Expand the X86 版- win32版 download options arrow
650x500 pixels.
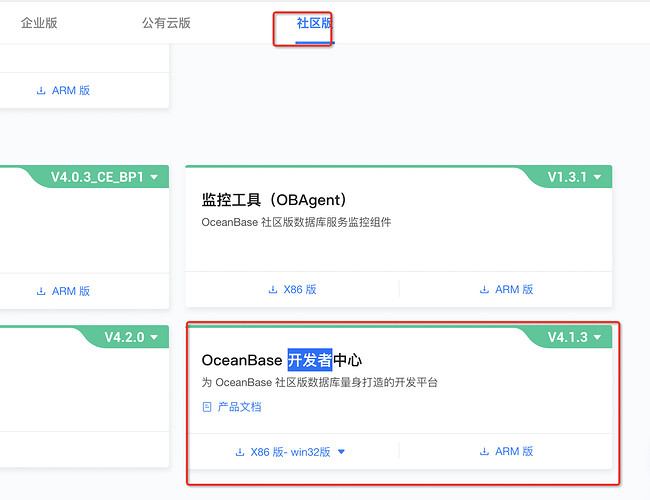(x=341, y=451)
